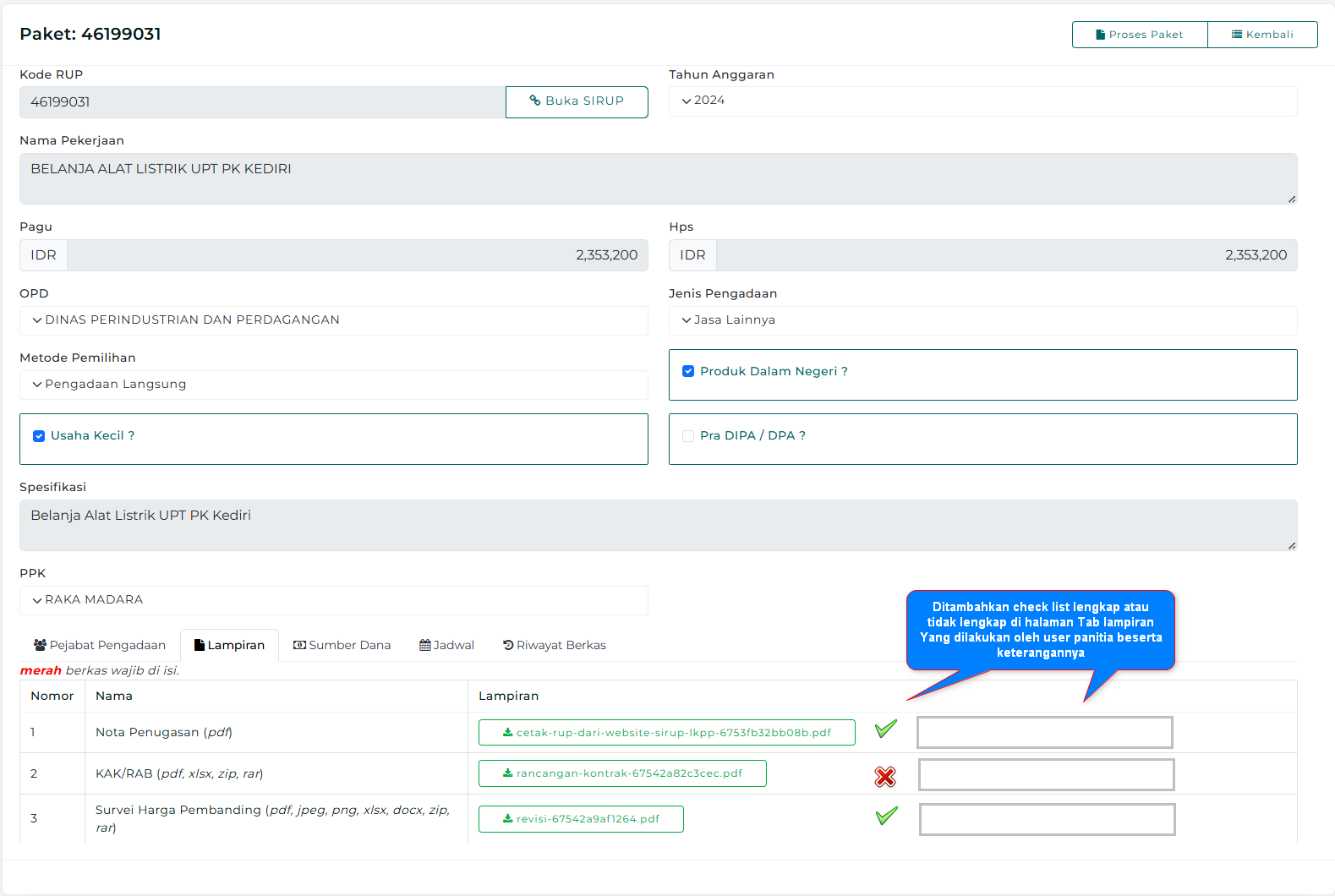Expand the Jenis Pengadaan dropdown
The height and width of the screenshot is (896, 1335).
click(x=982, y=320)
